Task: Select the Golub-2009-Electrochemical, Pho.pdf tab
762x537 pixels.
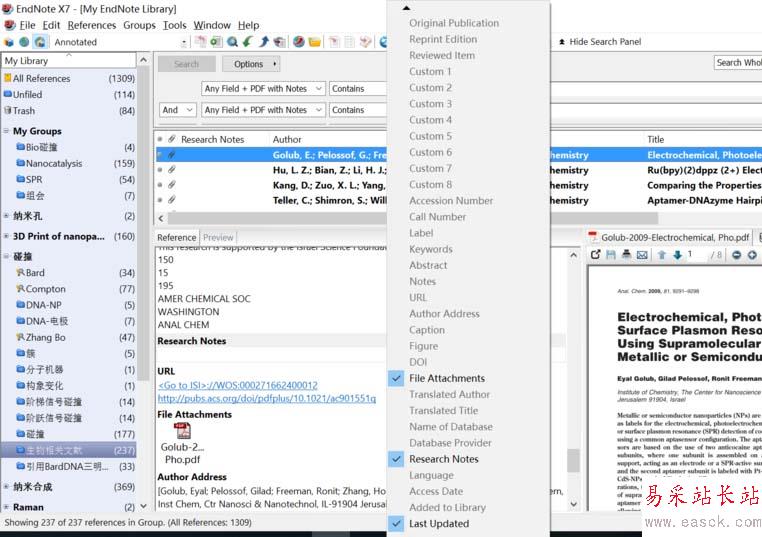Action: [669, 237]
